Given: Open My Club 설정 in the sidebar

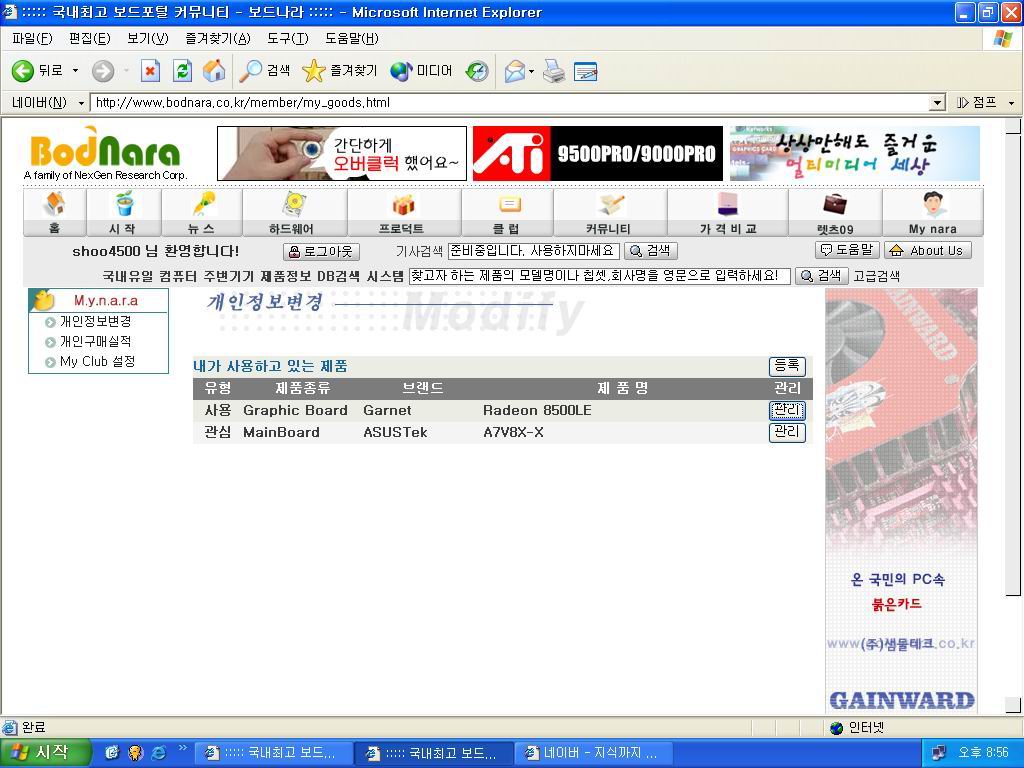Looking at the screenshot, I should (x=97, y=361).
